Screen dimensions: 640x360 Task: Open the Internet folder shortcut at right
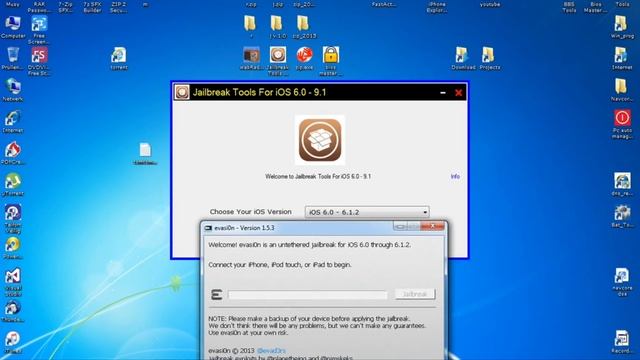622,58
